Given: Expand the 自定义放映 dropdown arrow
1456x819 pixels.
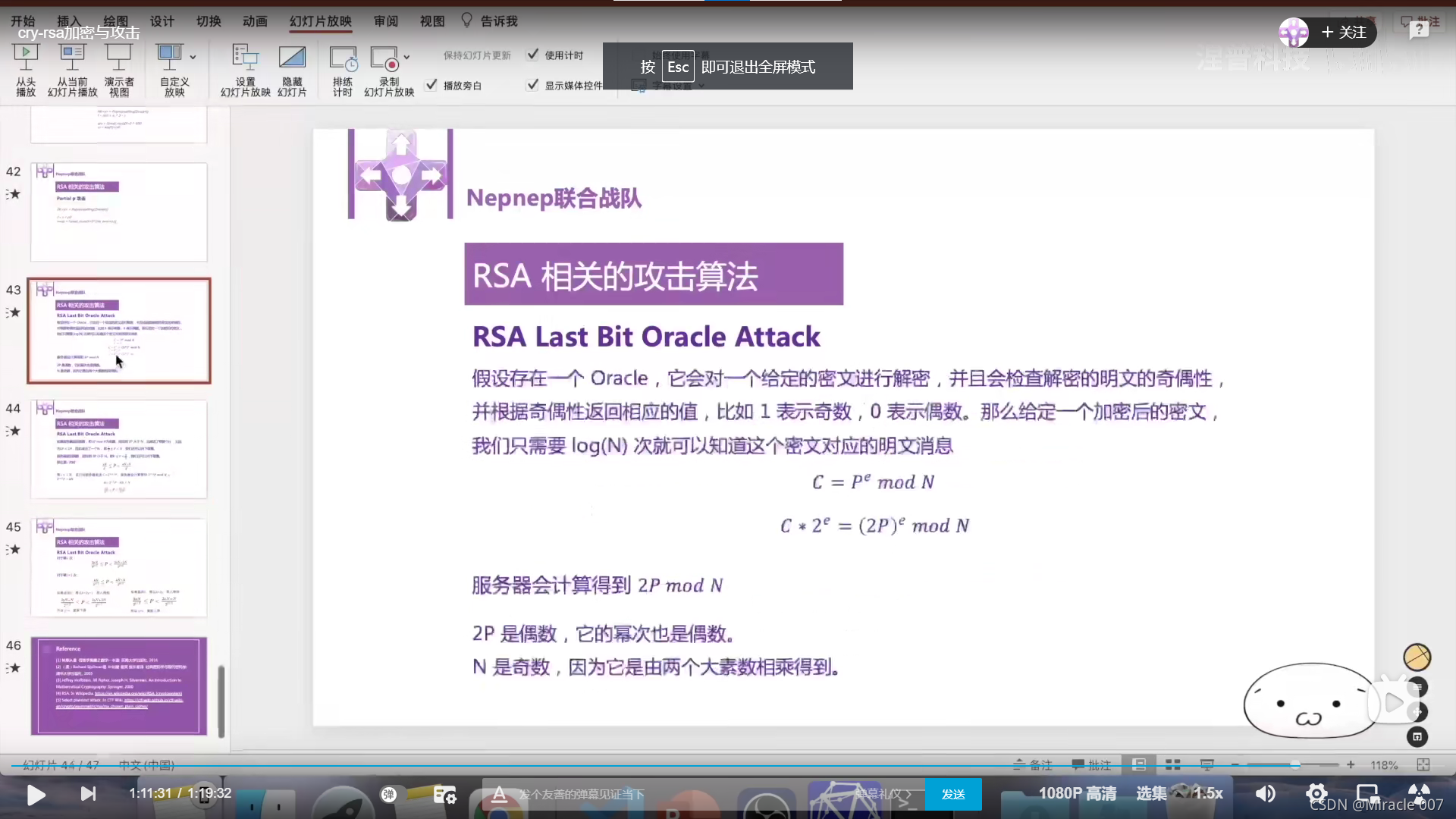Looking at the screenshot, I should [x=193, y=58].
